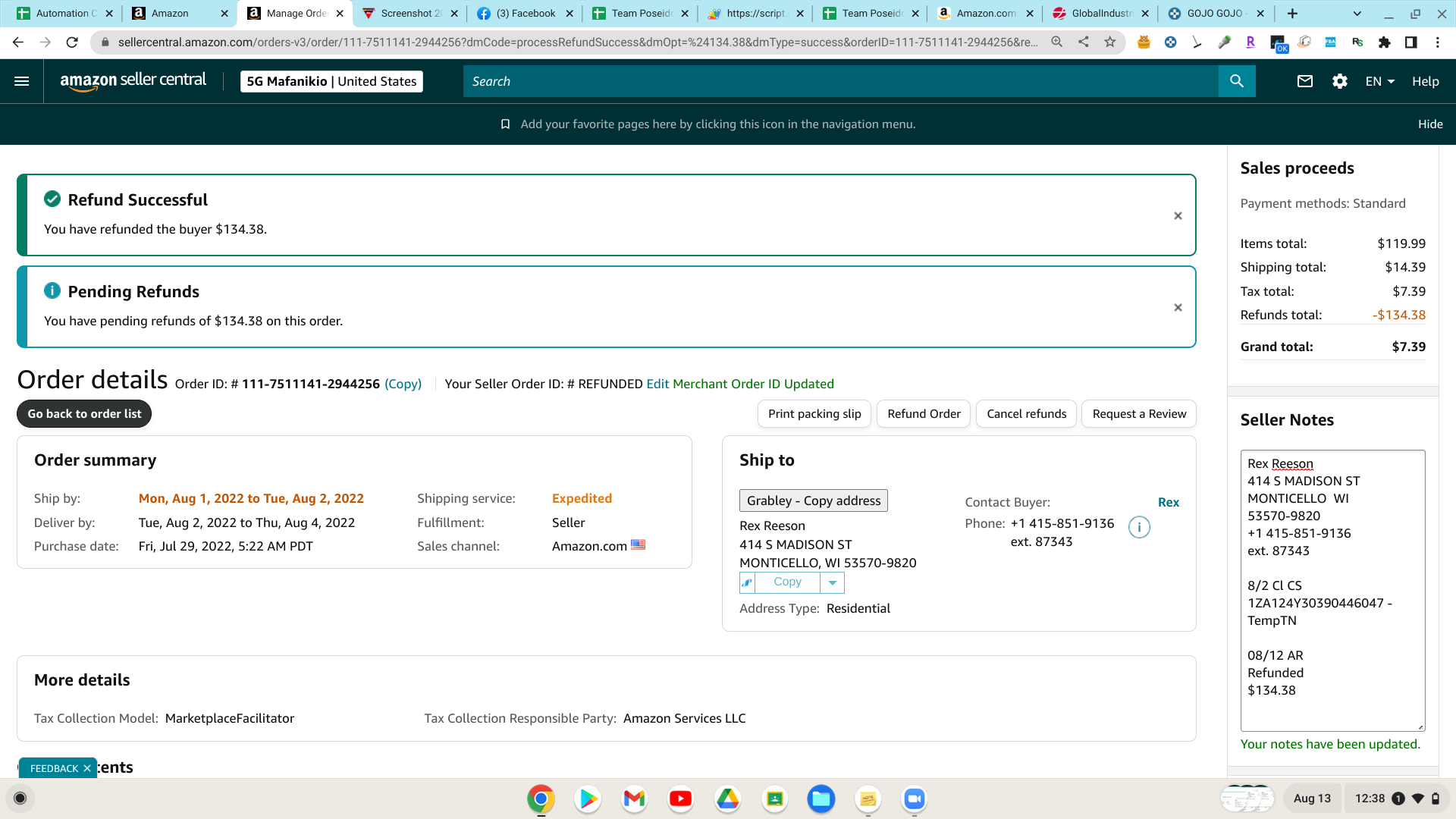Bookmark this page with the star
1456x819 pixels.
[x=1110, y=42]
